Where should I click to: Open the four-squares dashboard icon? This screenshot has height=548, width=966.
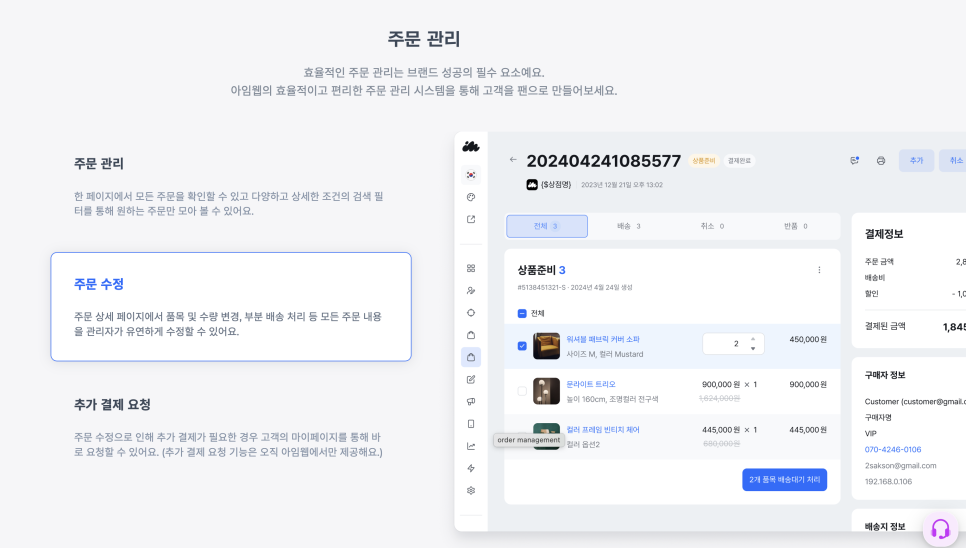pos(471,268)
